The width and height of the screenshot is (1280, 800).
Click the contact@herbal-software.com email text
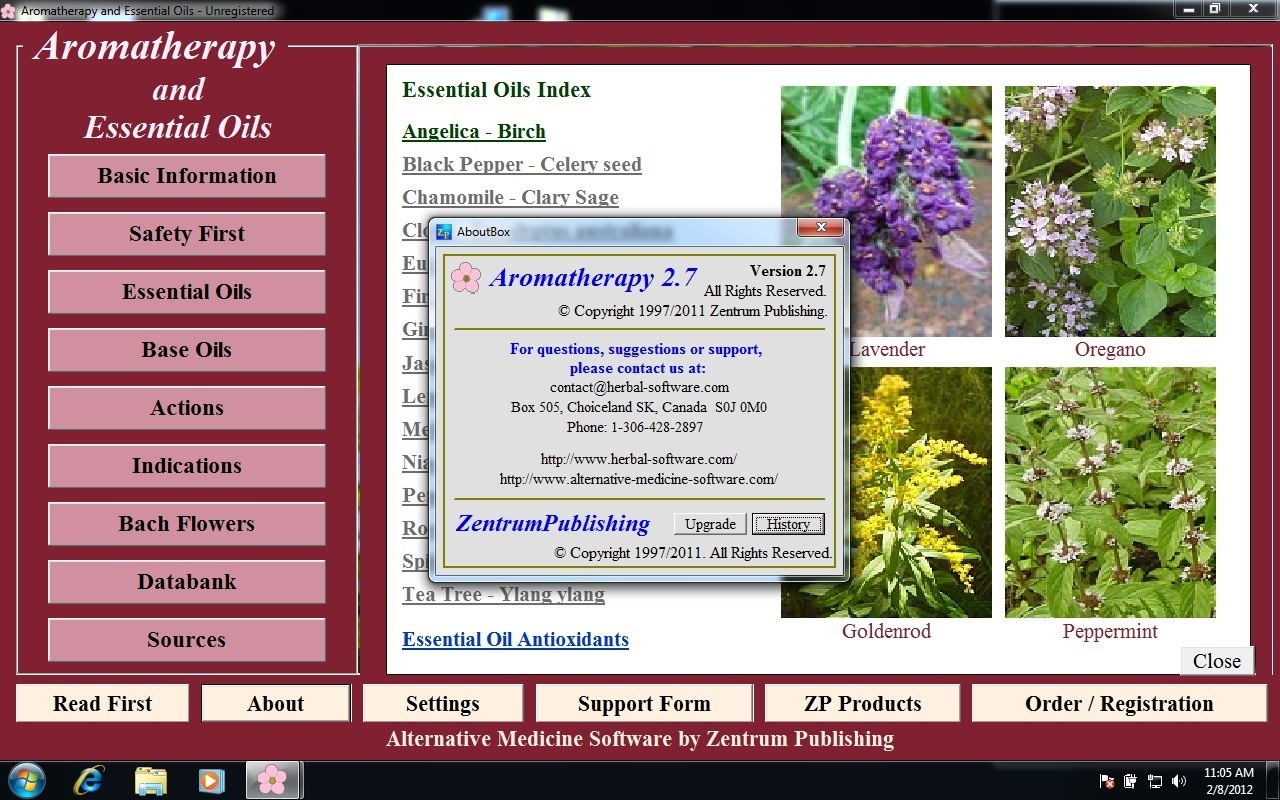pyautogui.click(x=639, y=387)
